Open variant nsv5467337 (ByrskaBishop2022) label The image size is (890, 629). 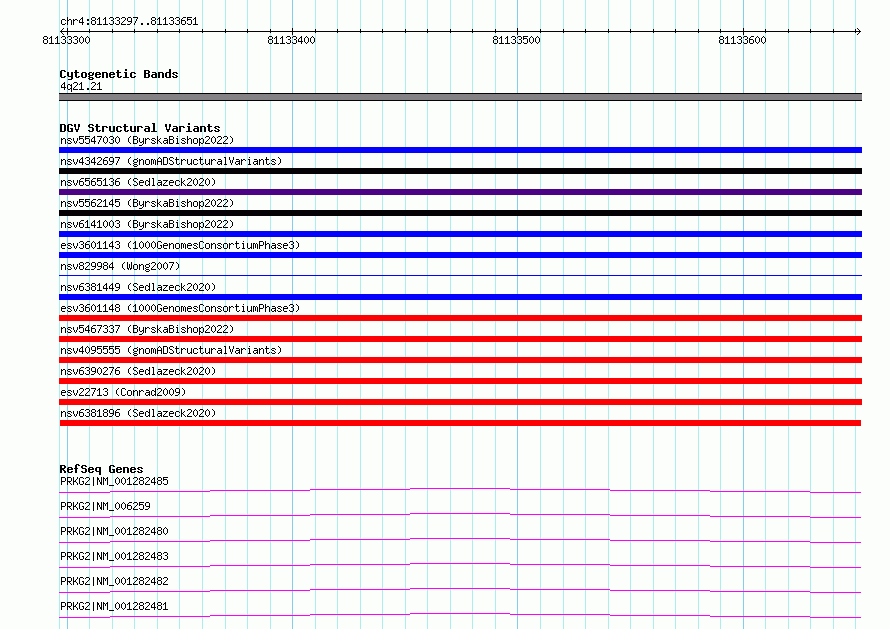pos(147,329)
